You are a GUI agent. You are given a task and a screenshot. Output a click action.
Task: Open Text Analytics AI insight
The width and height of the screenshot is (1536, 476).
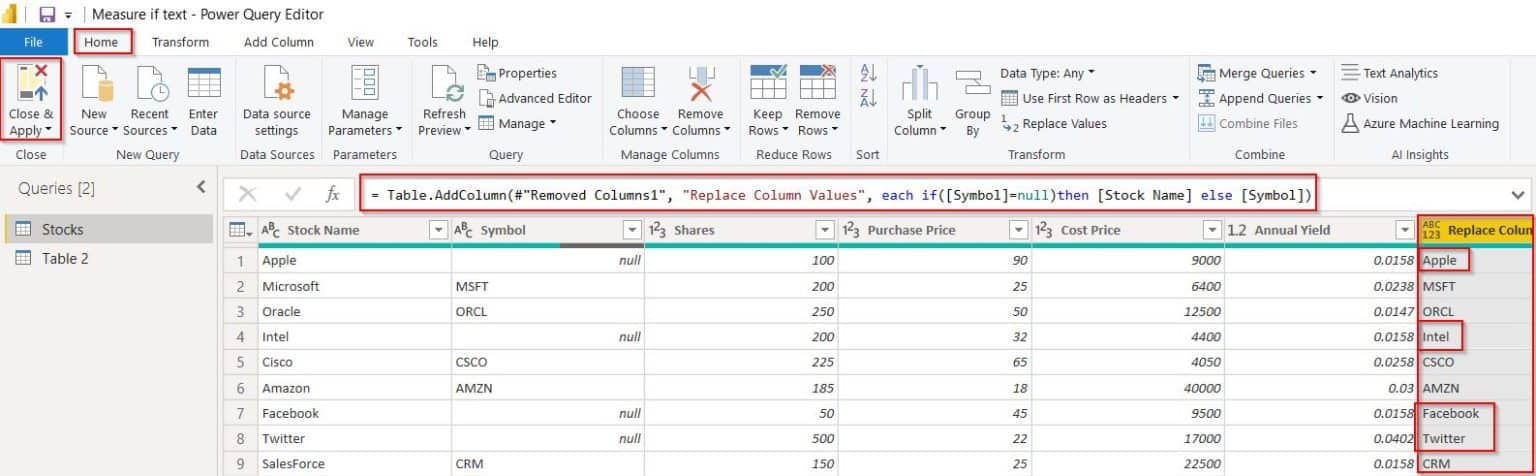(x=1389, y=73)
